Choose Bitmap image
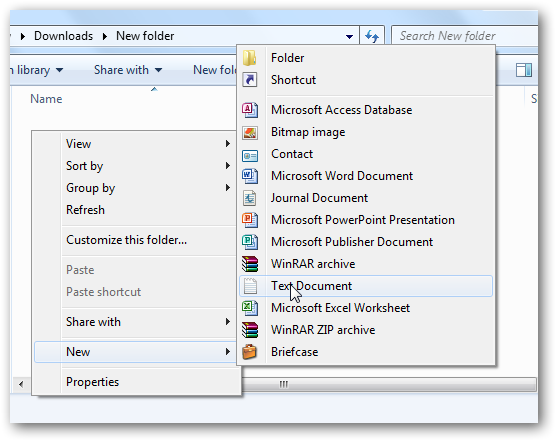Viewport: 556px width, 441px height. coord(366,132)
